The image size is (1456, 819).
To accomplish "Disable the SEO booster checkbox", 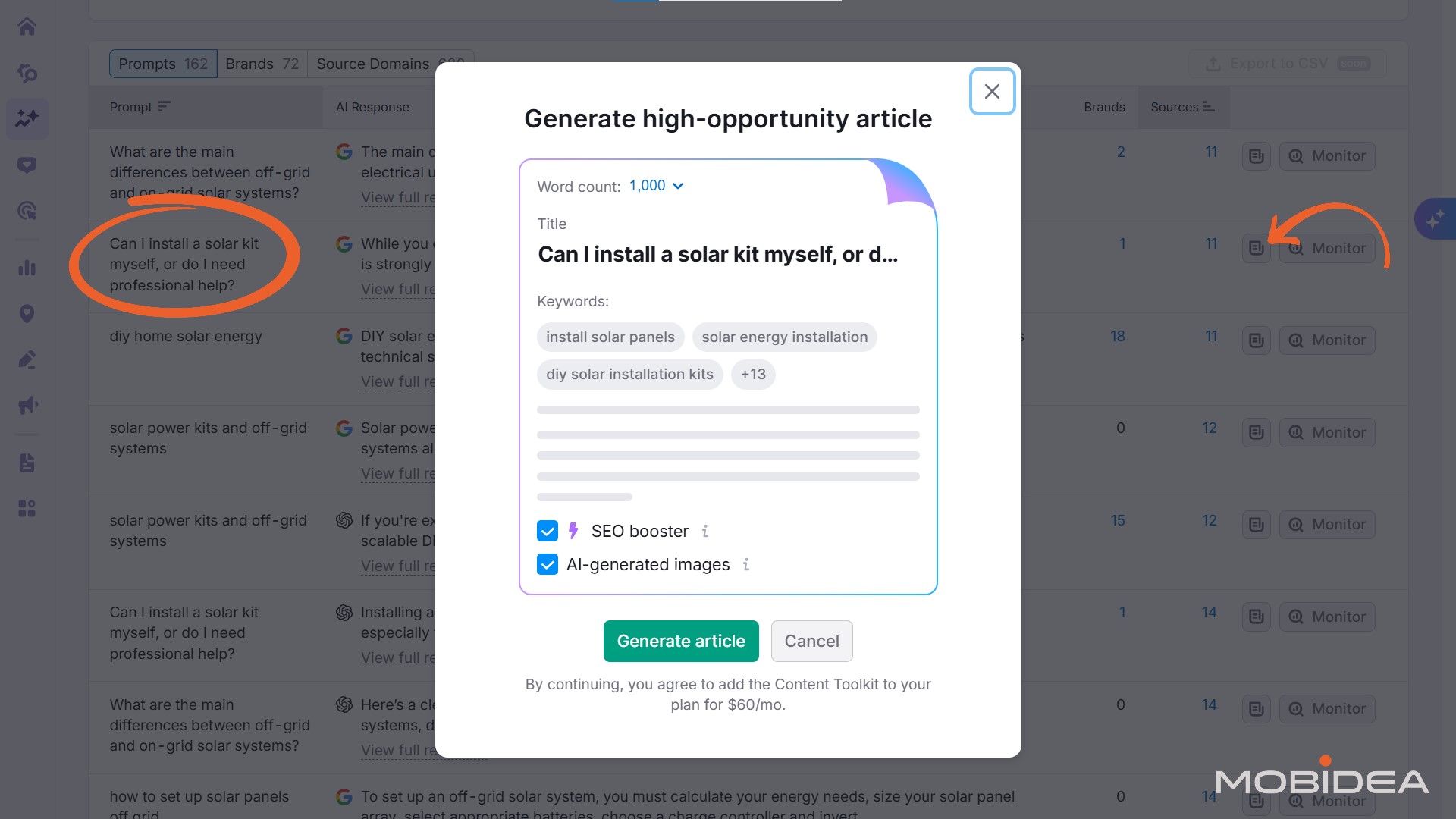I will [547, 531].
